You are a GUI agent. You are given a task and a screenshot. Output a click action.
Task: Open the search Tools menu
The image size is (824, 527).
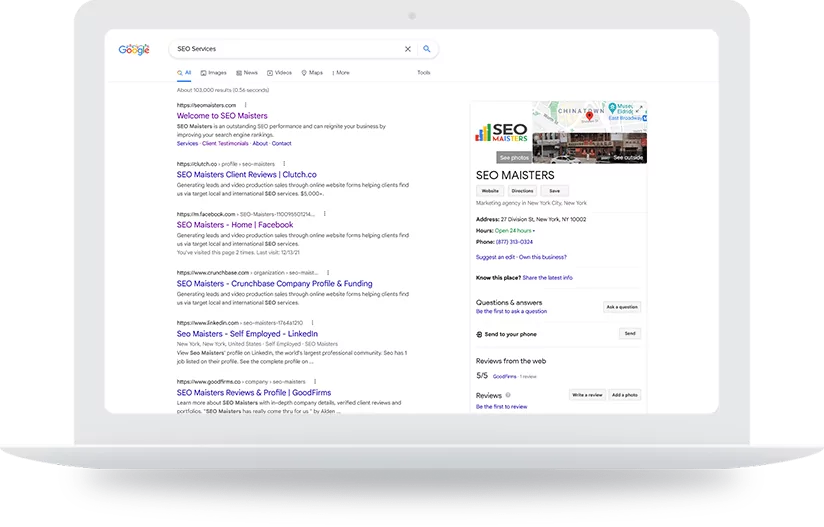[424, 73]
